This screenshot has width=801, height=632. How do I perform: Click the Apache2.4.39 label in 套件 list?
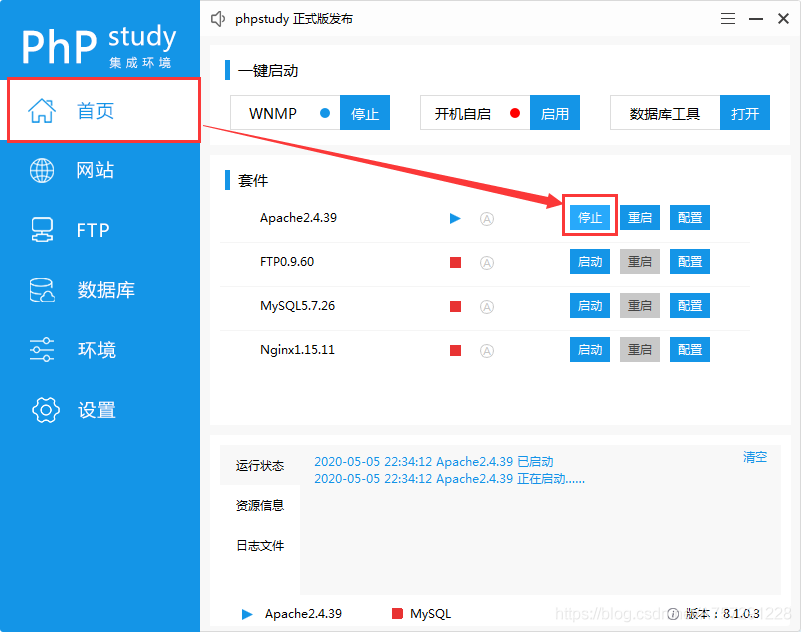coord(298,218)
